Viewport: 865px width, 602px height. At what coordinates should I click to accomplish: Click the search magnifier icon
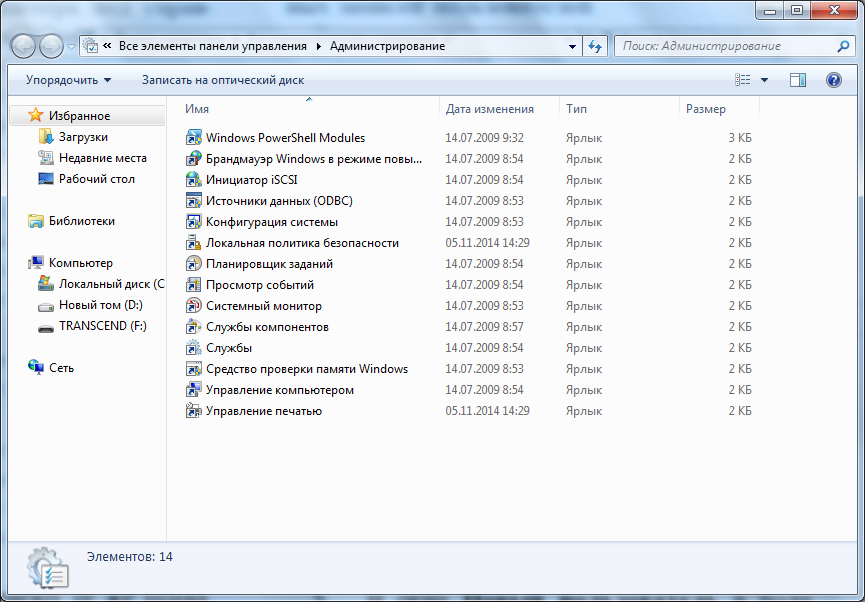(843, 46)
